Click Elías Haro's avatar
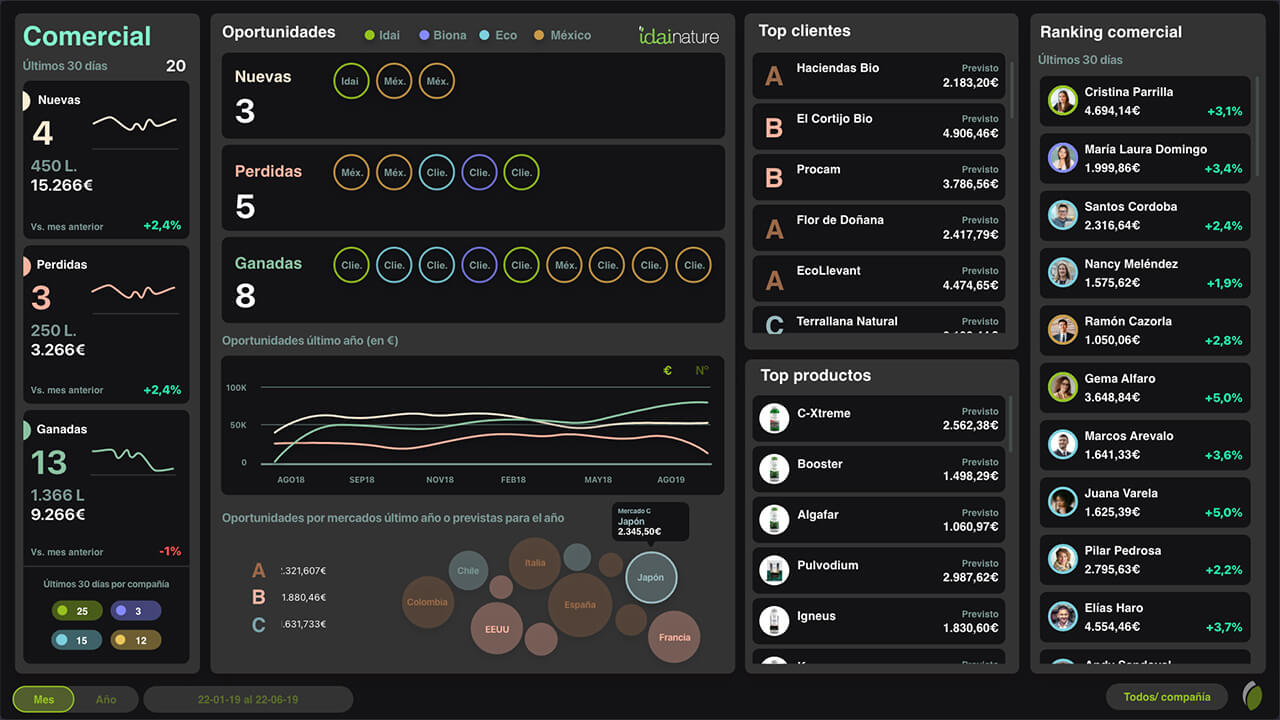 (x=1062, y=617)
